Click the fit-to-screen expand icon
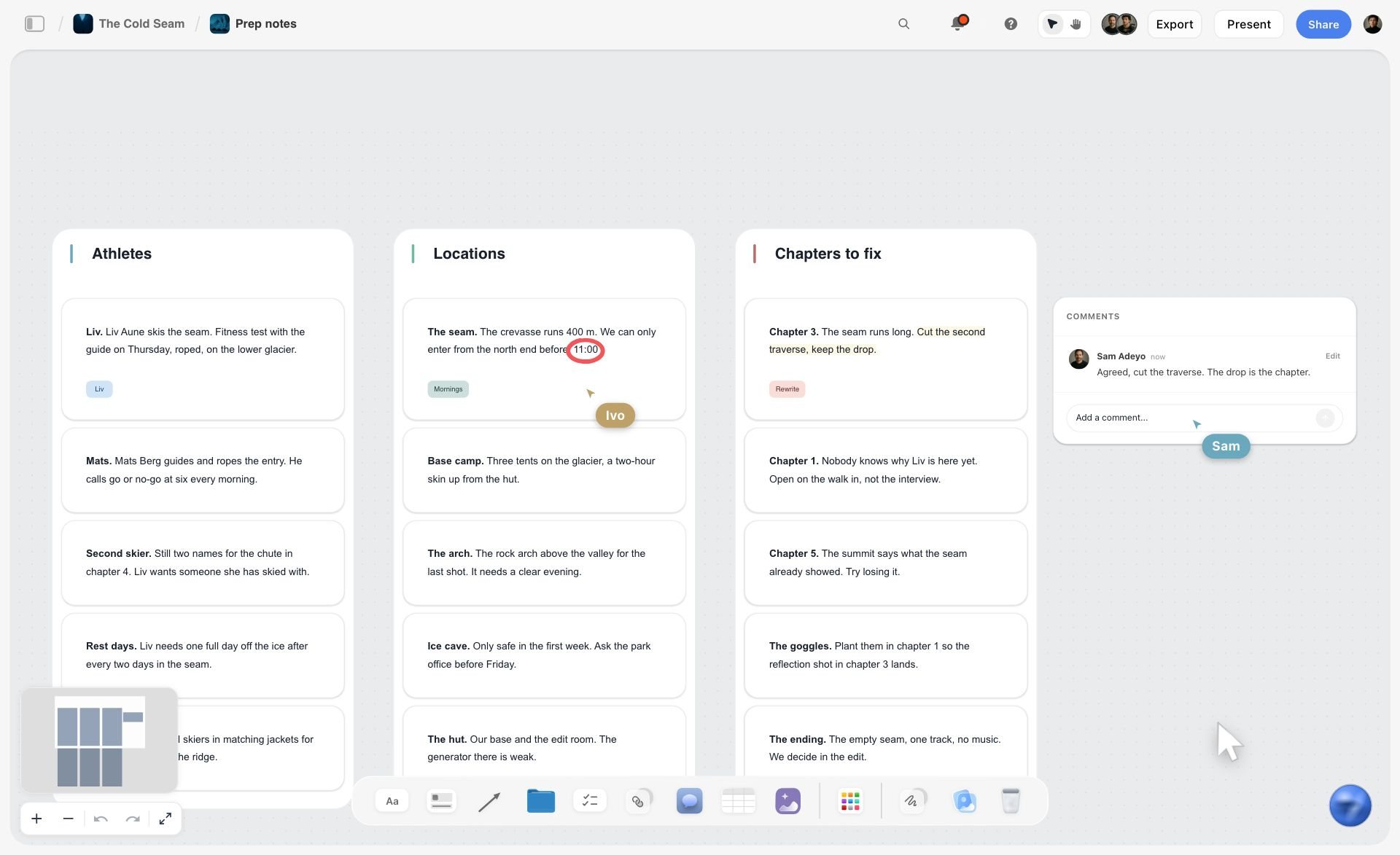This screenshot has width=1400, height=855. tap(166, 819)
